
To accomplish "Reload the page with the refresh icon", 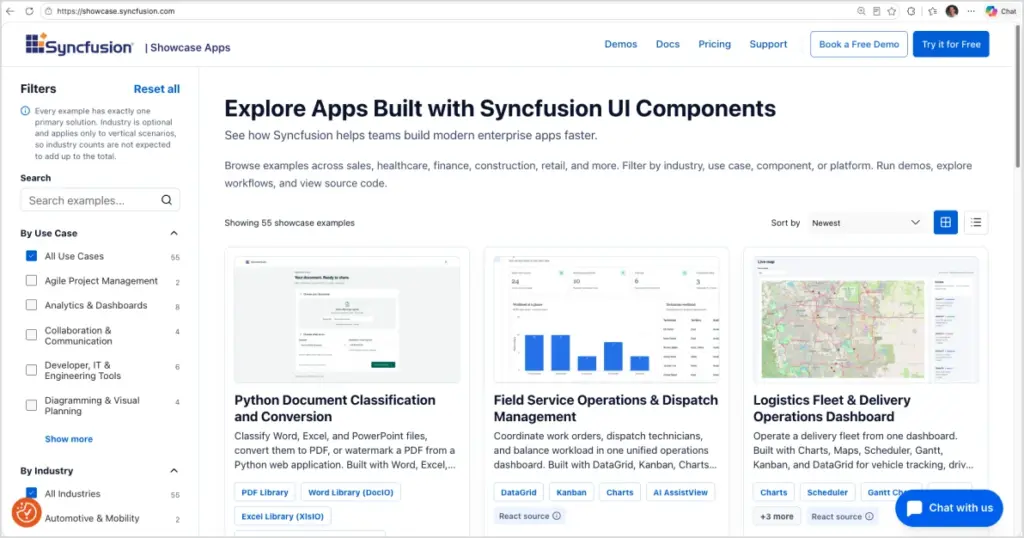I will tap(29, 11).
